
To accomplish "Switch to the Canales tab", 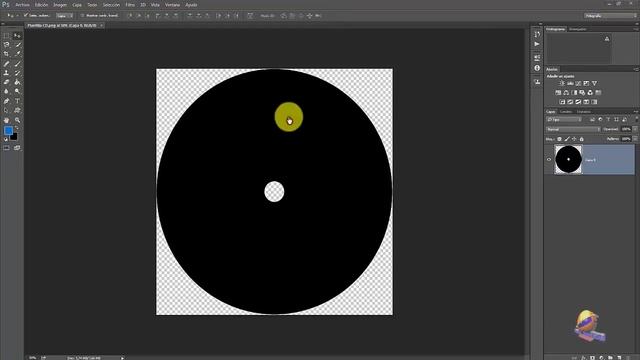I will 566,111.
